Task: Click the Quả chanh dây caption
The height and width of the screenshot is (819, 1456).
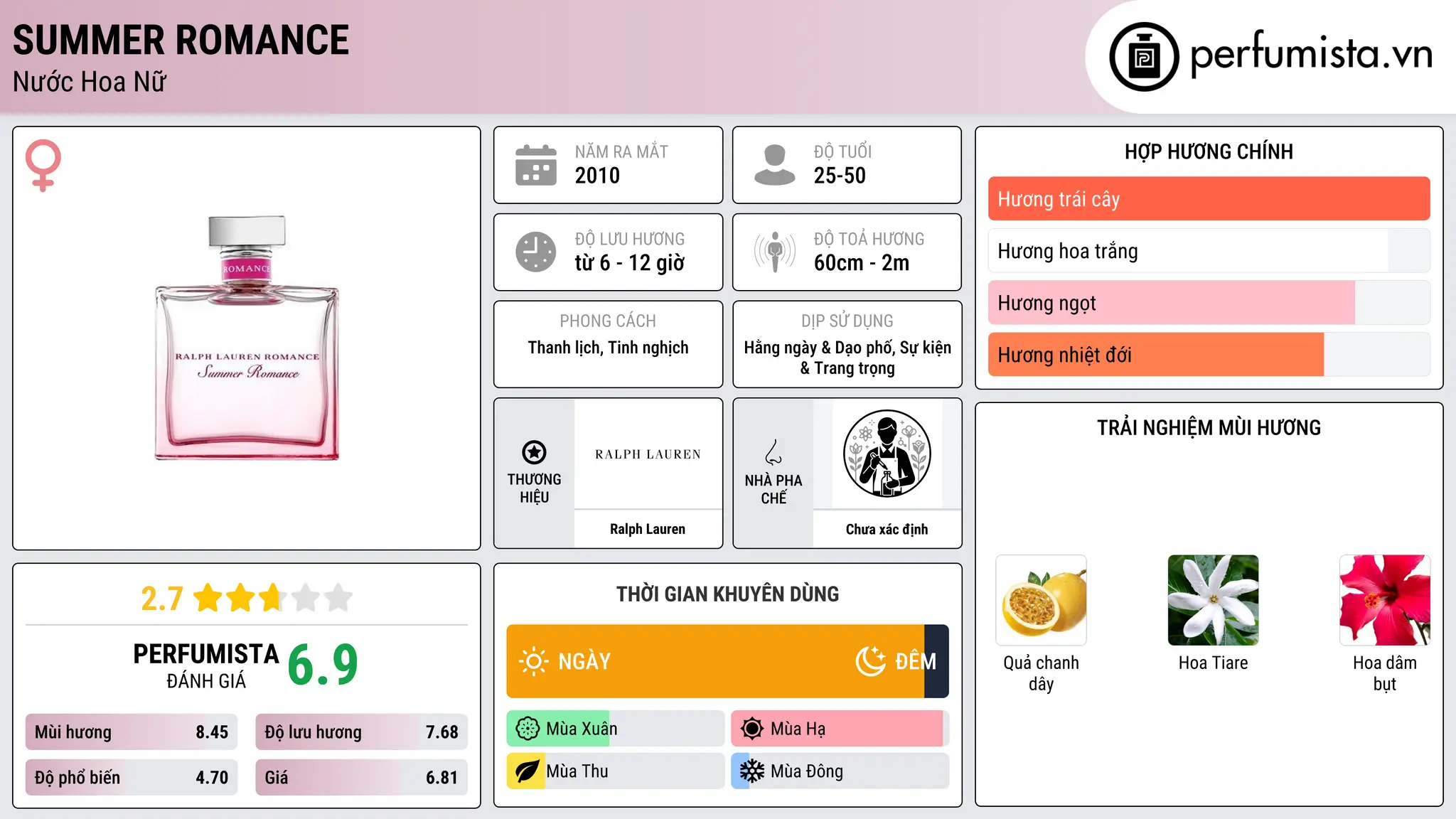Action: click(1041, 673)
